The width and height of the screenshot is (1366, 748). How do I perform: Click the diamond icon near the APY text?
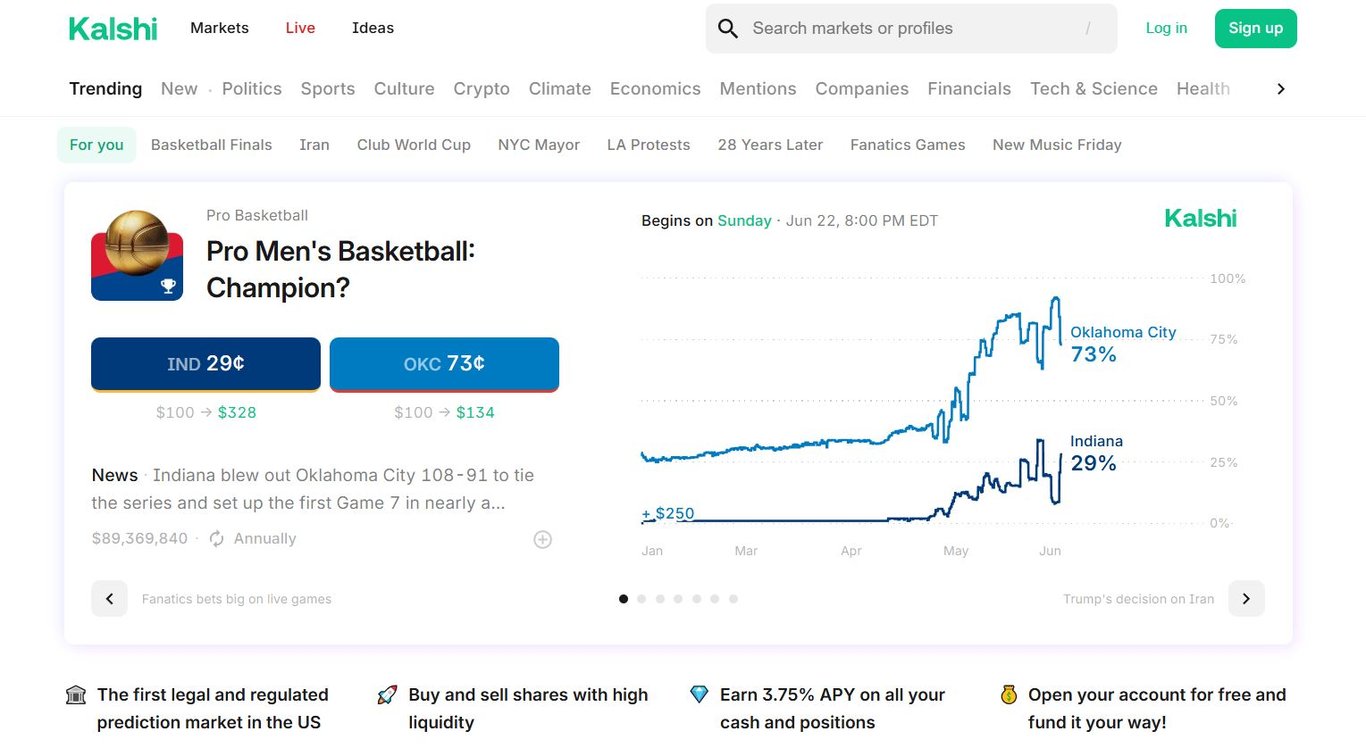pos(698,693)
